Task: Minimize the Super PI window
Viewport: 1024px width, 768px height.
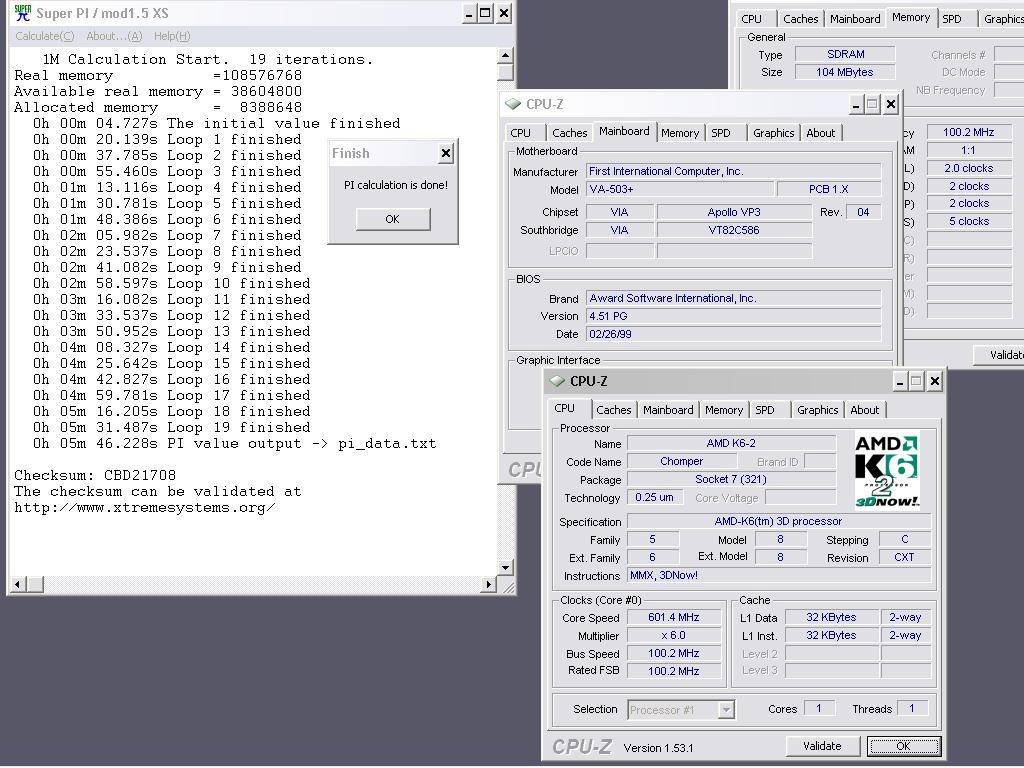Action: (469, 13)
